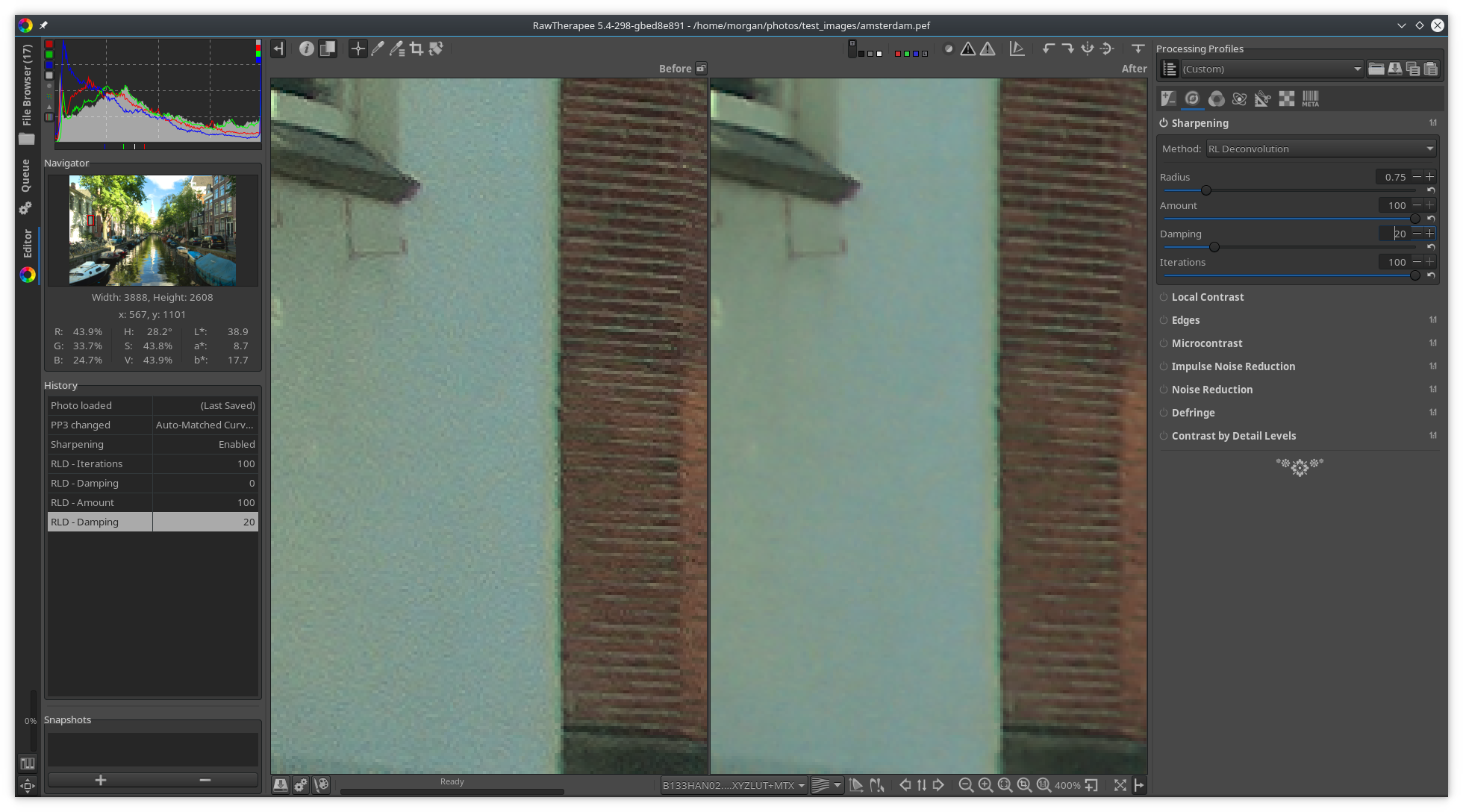Select 'Photo loaded' history entry

(153, 406)
